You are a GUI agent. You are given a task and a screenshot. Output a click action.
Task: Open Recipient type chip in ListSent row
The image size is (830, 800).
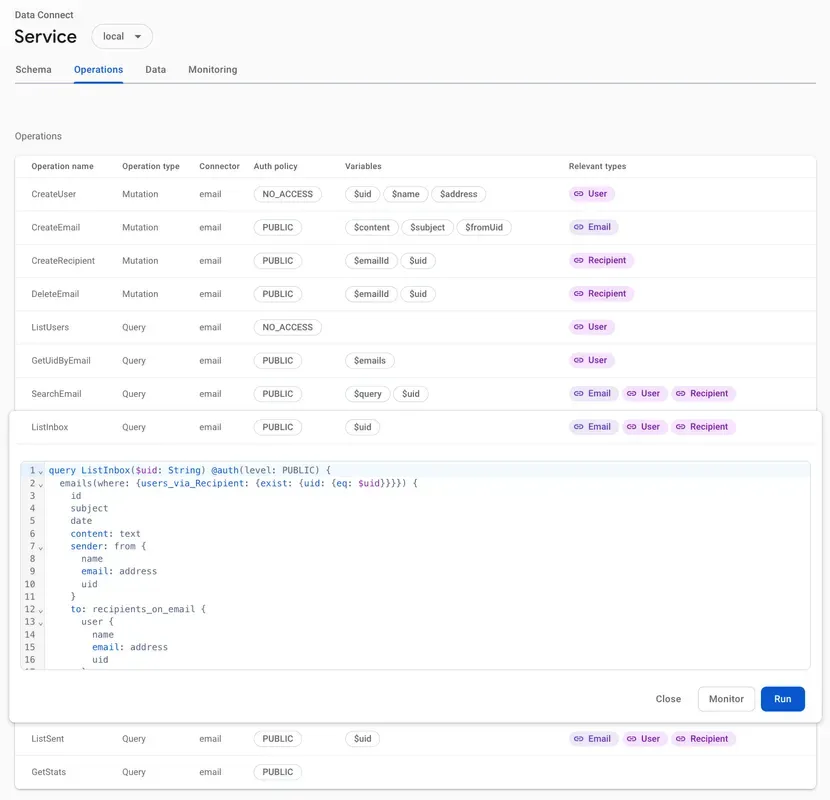pyautogui.click(x=703, y=739)
